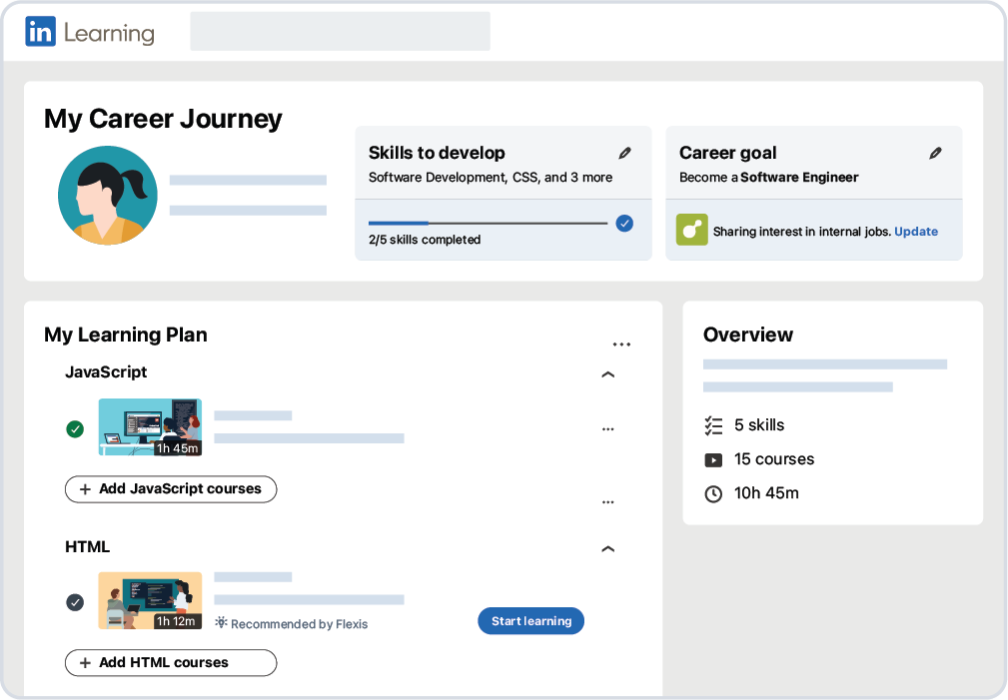The width and height of the screenshot is (1008, 700).
Task: Collapse the JavaScript section chevron
Action: (608, 374)
